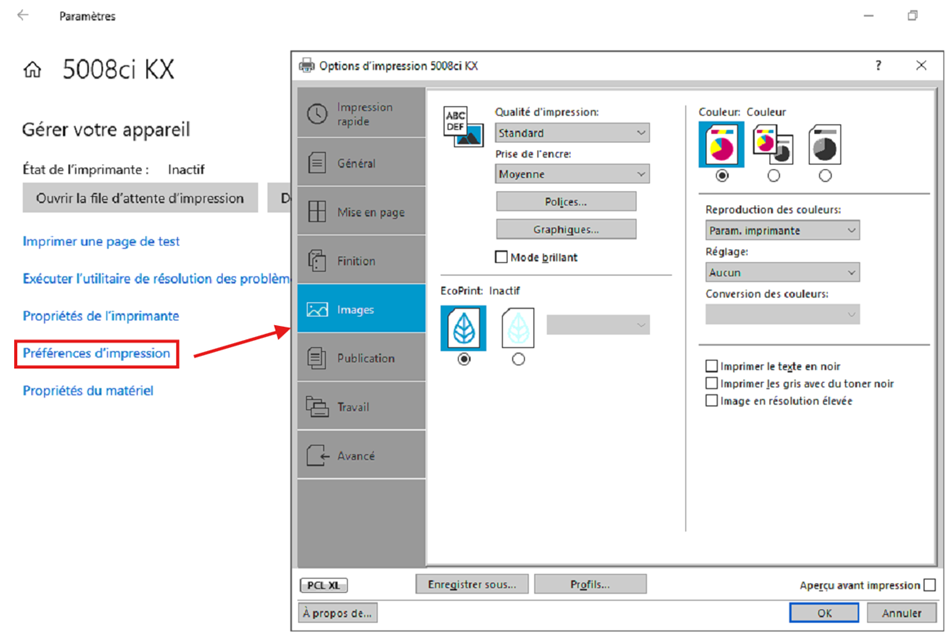Click Enregistrer sous... button
Viewport: 945px width, 633px height.
pos(472,584)
